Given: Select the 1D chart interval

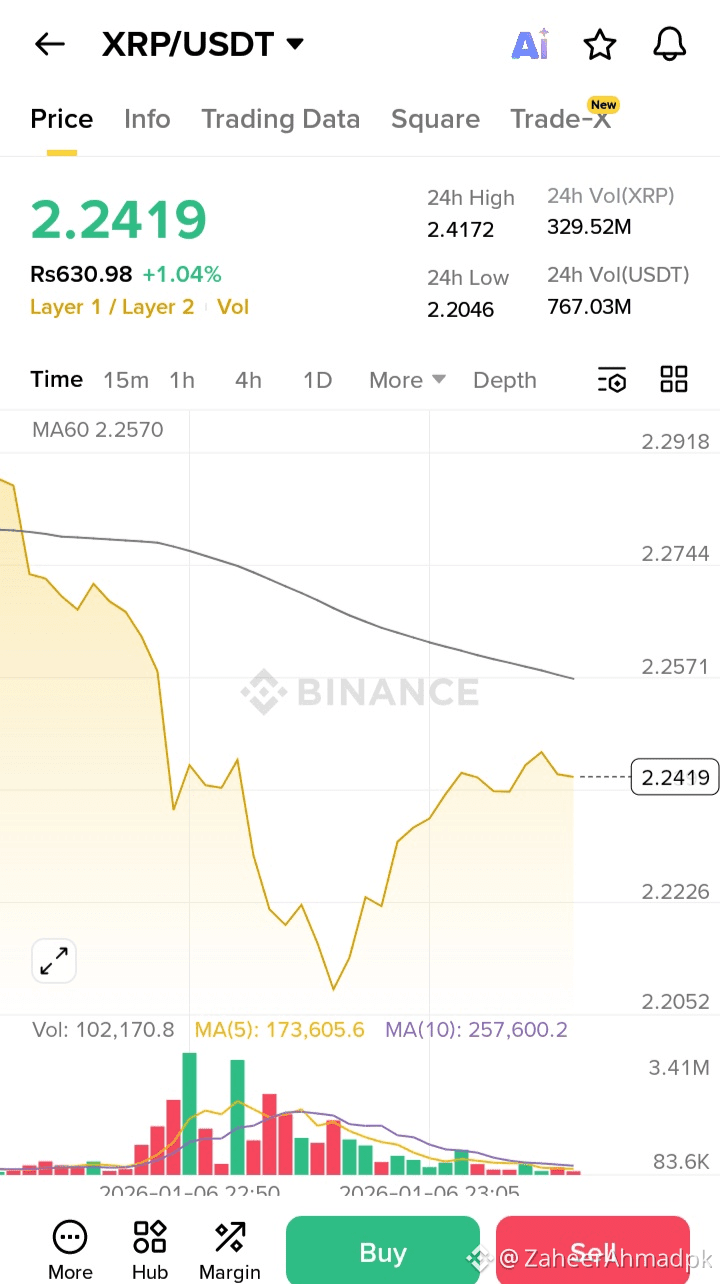Looking at the screenshot, I should pyautogui.click(x=317, y=380).
